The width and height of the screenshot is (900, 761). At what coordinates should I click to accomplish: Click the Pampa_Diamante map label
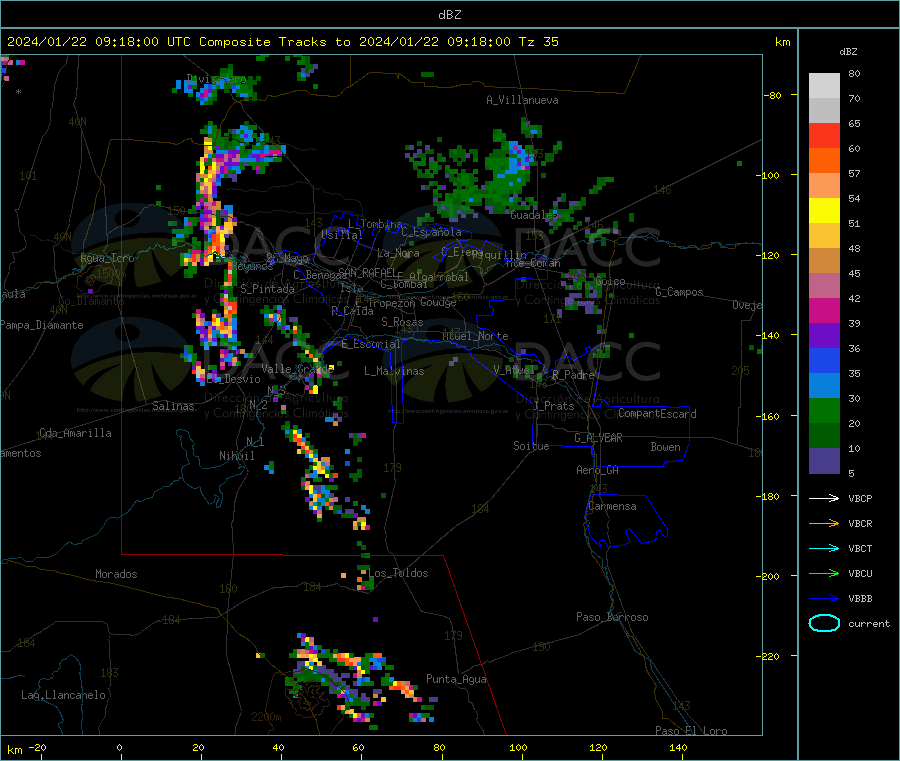click(x=42, y=325)
